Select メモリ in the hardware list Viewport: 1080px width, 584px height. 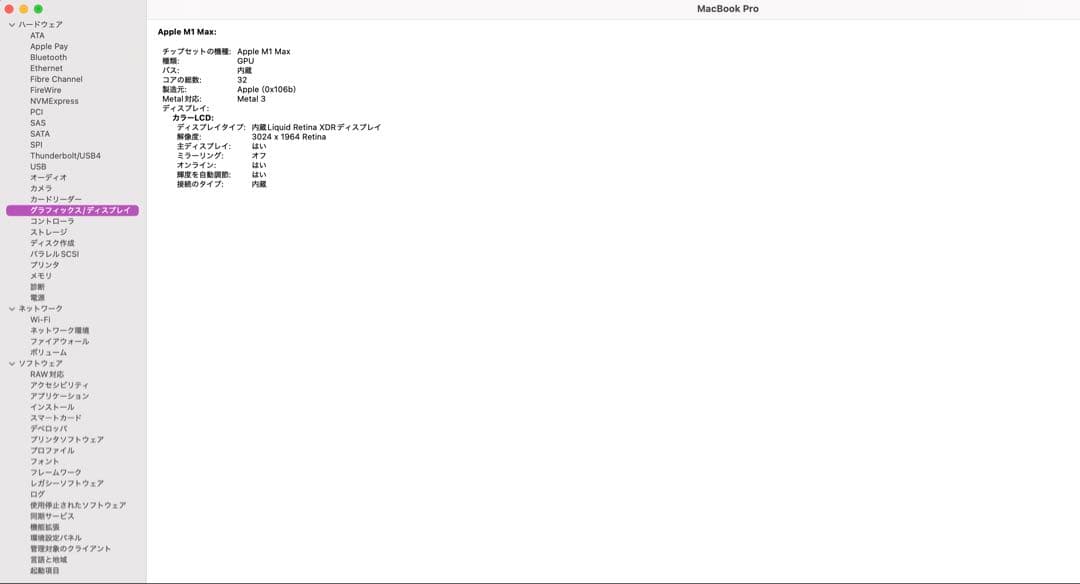(x=41, y=276)
